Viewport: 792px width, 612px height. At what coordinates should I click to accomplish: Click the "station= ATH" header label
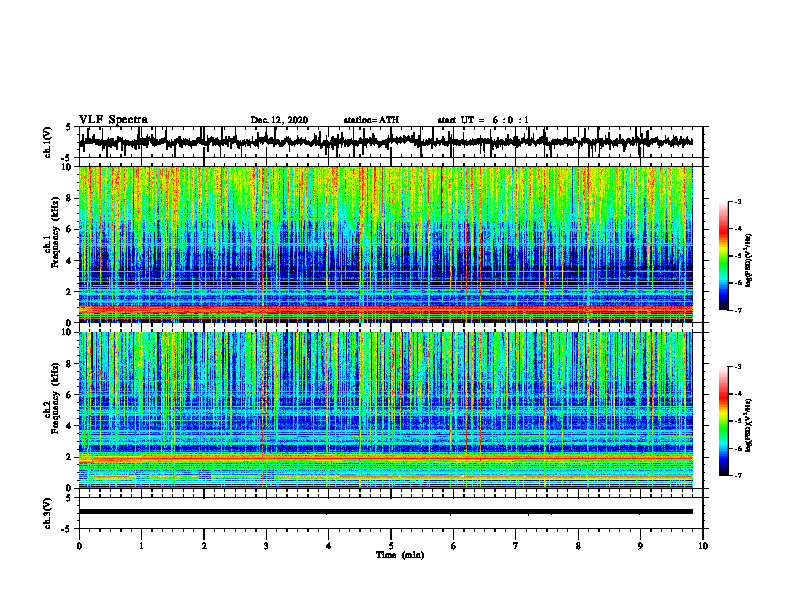(371, 120)
